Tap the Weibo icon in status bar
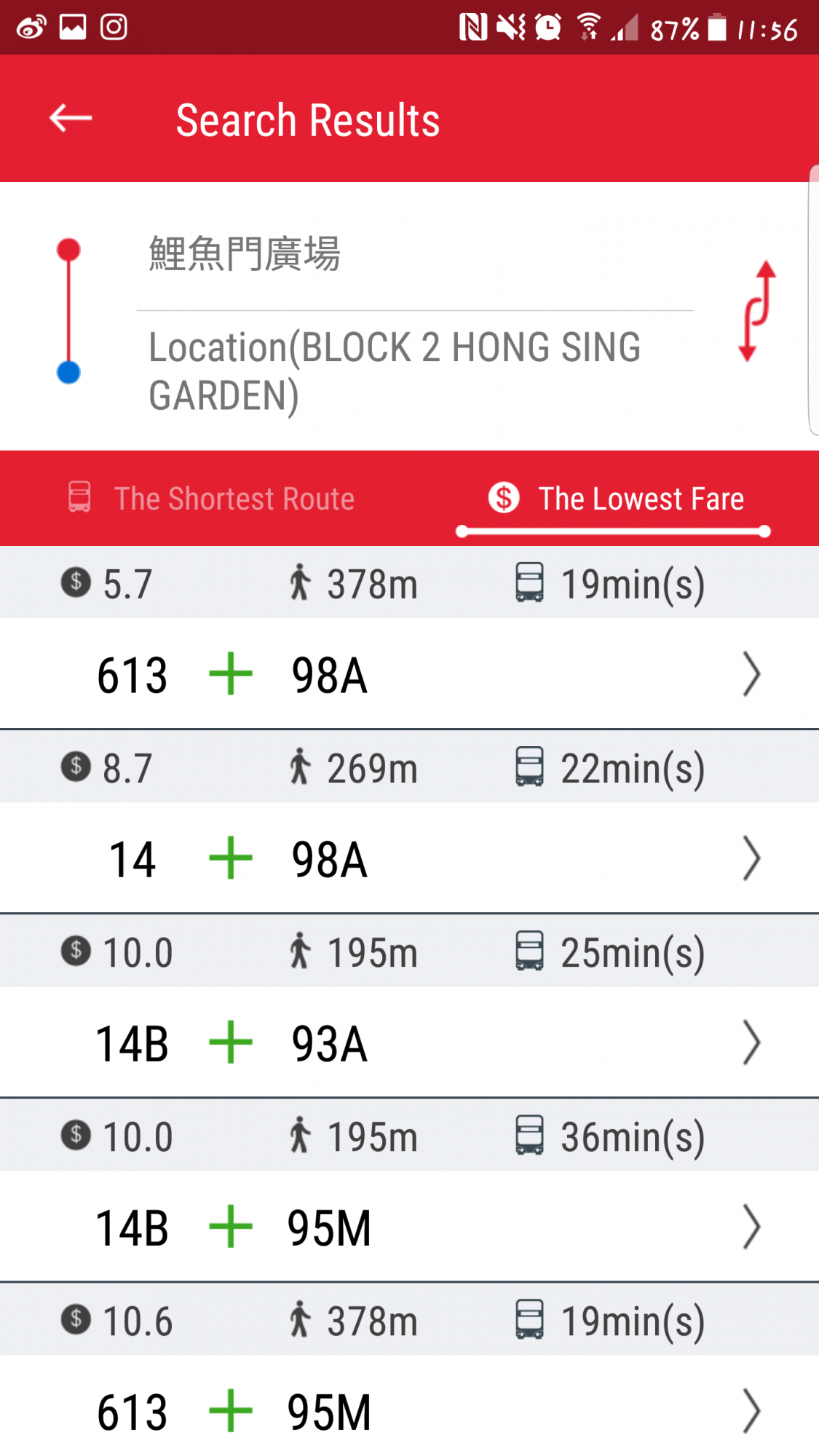Viewport: 819px width, 1456px height. point(31,28)
